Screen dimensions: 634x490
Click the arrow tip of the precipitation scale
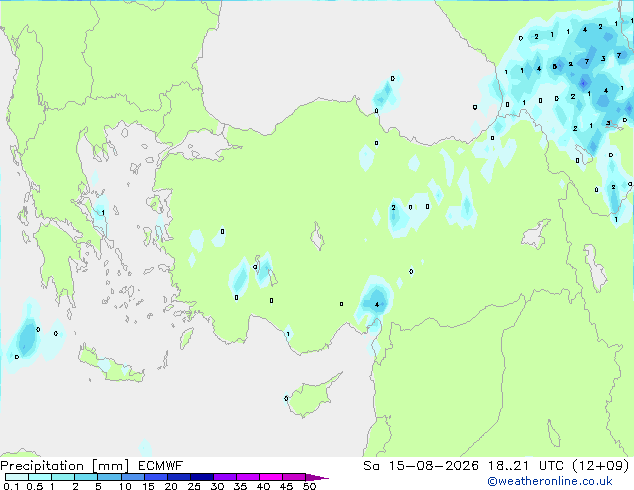pos(317,477)
